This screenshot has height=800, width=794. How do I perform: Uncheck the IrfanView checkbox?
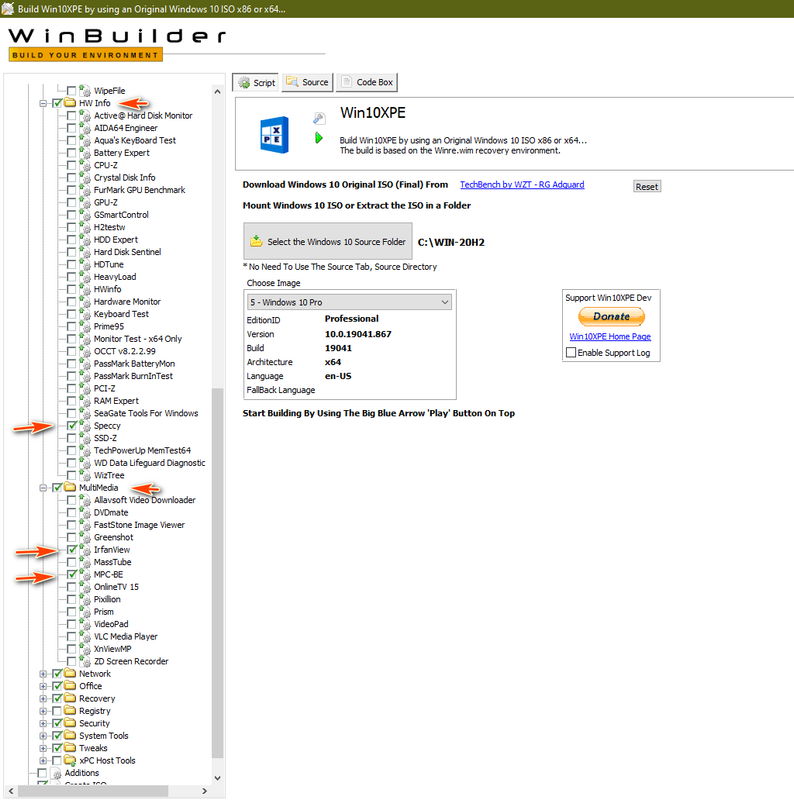coord(71,549)
